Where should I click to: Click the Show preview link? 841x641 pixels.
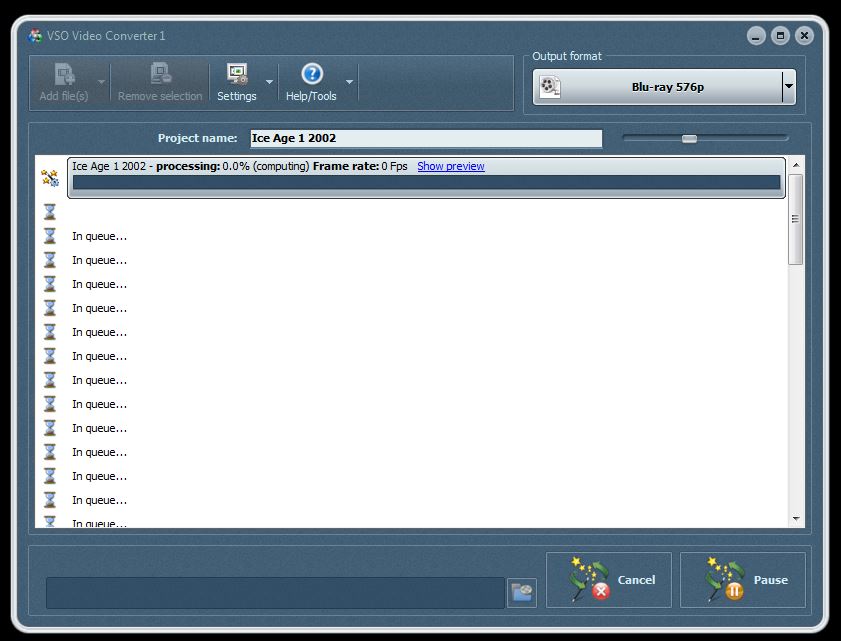(x=451, y=166)
